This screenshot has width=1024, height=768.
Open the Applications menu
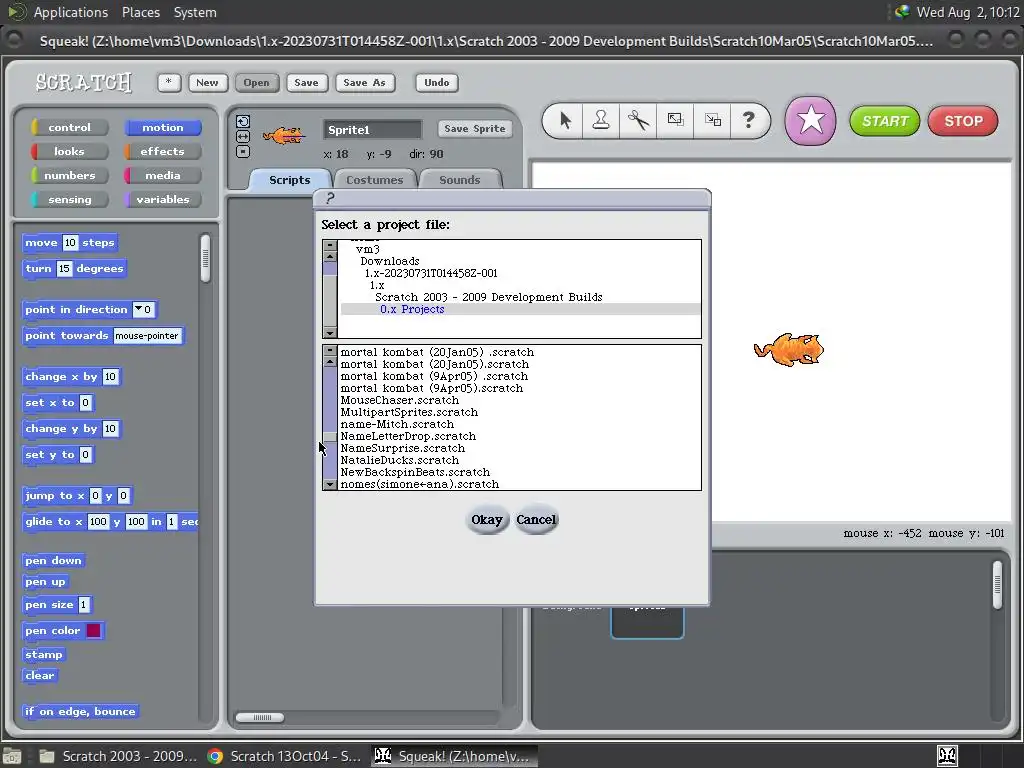click(71, 12)
